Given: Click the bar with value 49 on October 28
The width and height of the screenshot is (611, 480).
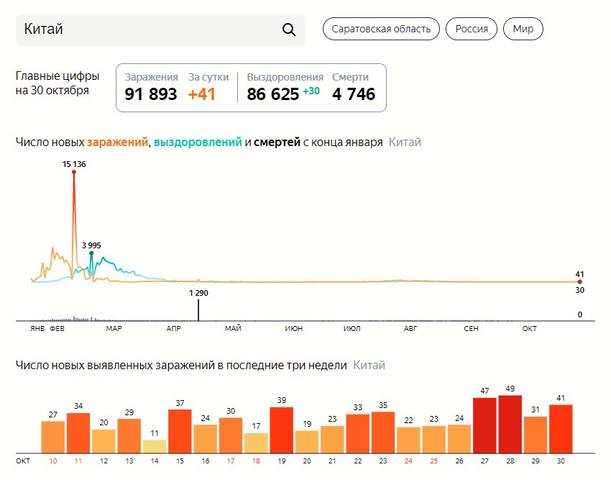Looking at the screenshot, I should (510, 425).
